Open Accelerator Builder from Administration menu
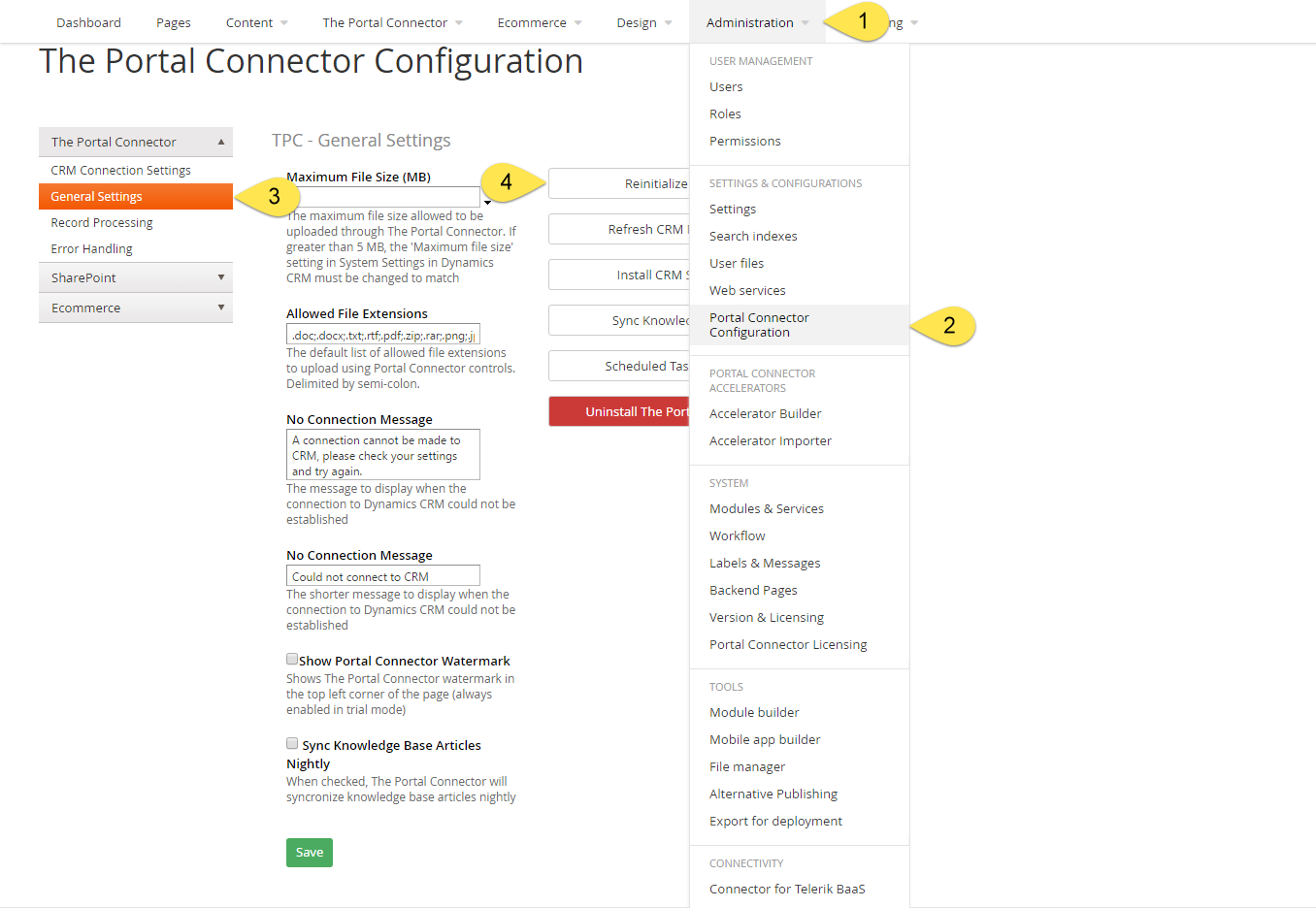The height and width of the screenshot is (908, 1316). click(x=766, y=413)
